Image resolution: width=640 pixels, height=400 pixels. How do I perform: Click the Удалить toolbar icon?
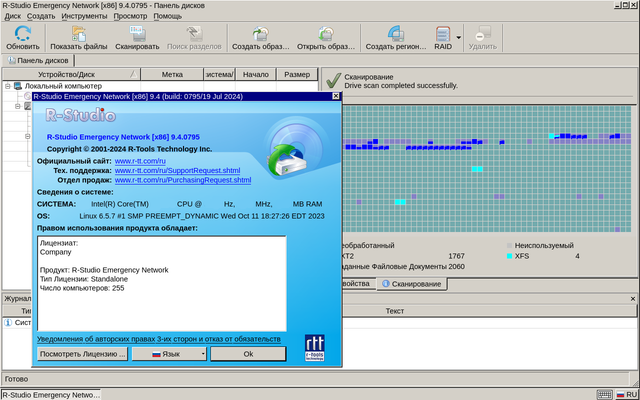tap(483, 34)
